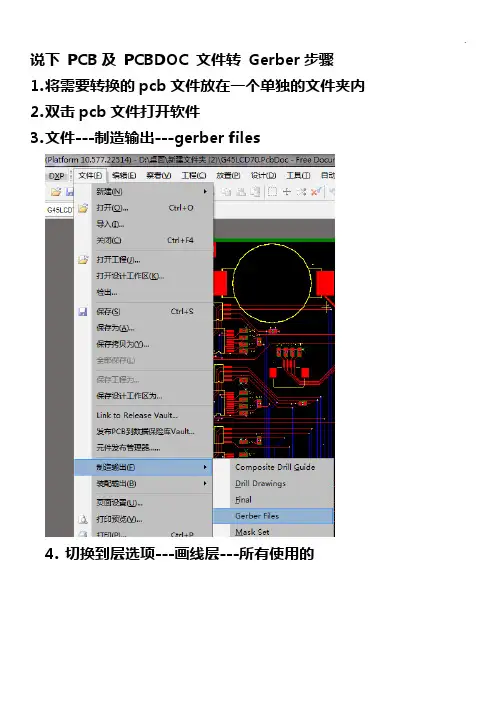496x702 pixels.
Task: Click the line "4. 切换到层选项---画线层---所有使用的"
Action: point(179,554)
